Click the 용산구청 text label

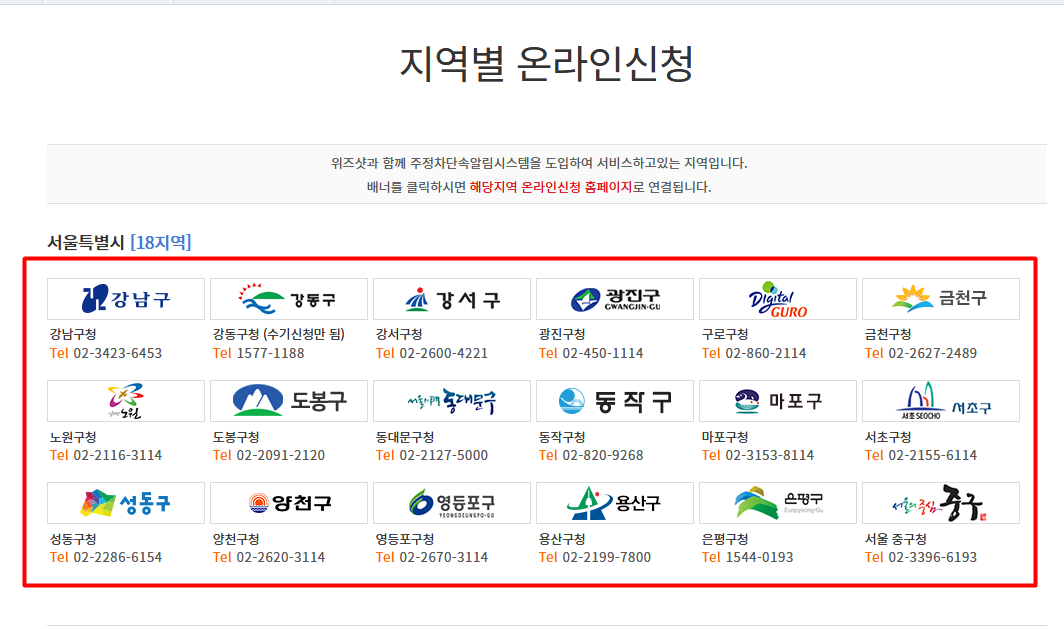[562, 539]
